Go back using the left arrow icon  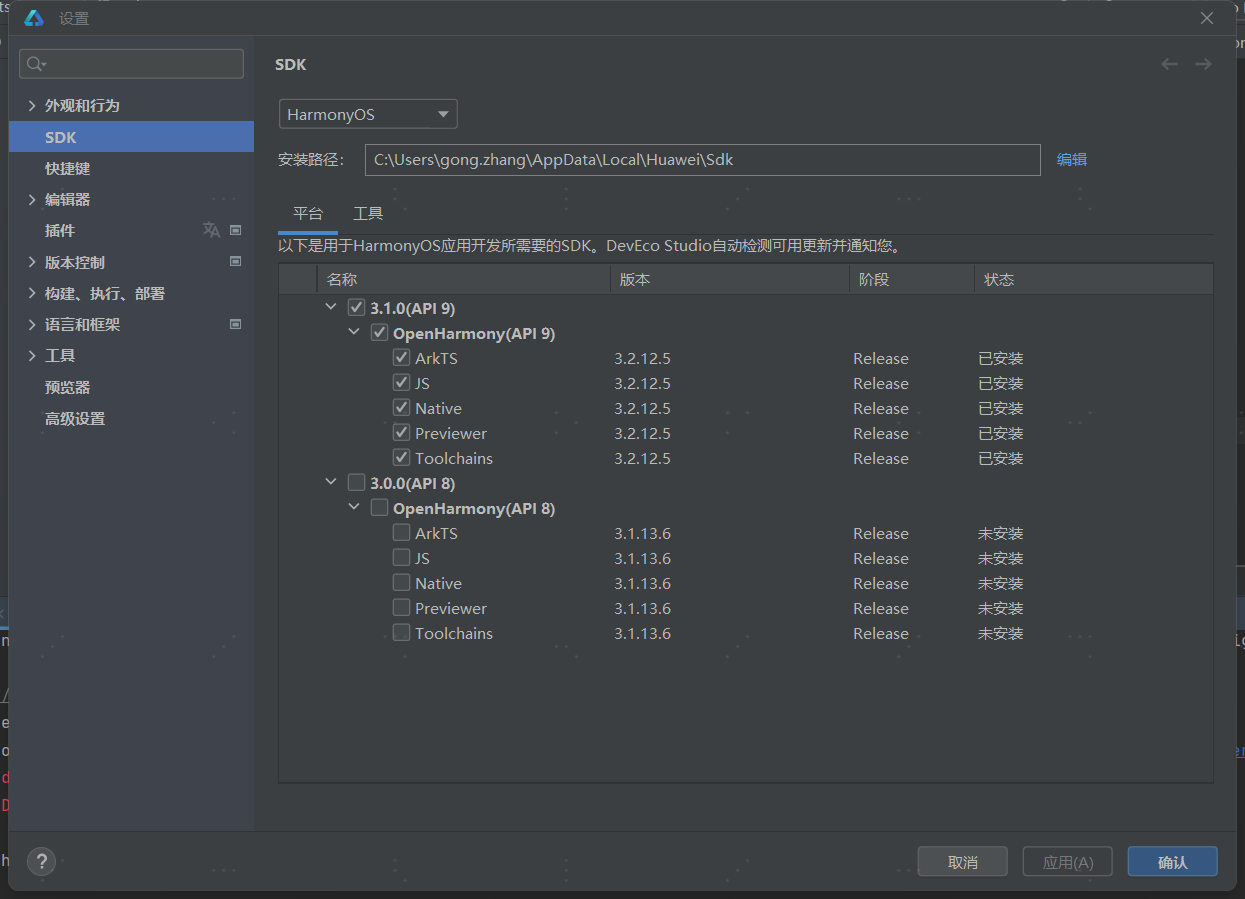click(x=1169, y=64)
